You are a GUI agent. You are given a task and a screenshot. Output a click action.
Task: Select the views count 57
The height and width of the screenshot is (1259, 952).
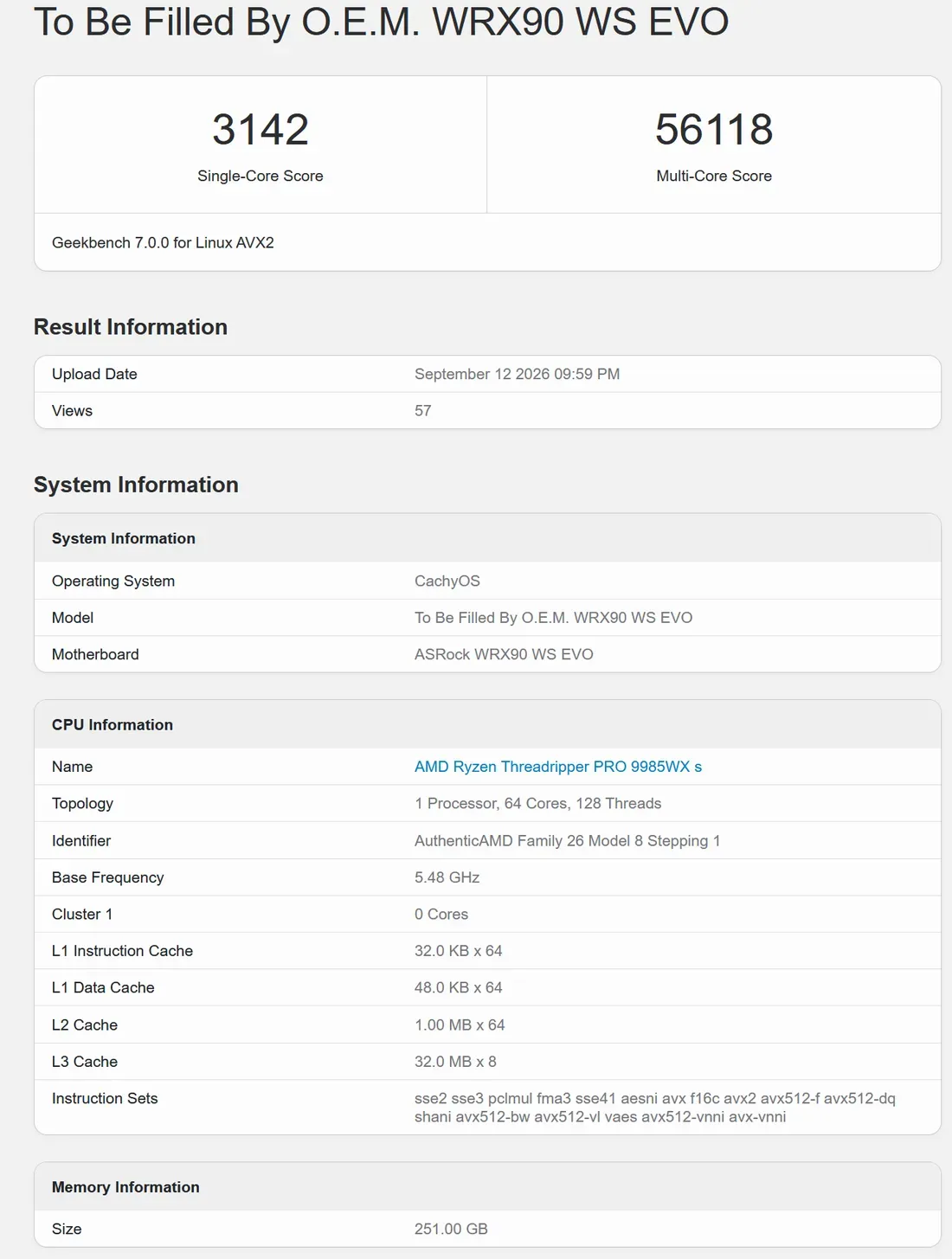tap(422, 411)
